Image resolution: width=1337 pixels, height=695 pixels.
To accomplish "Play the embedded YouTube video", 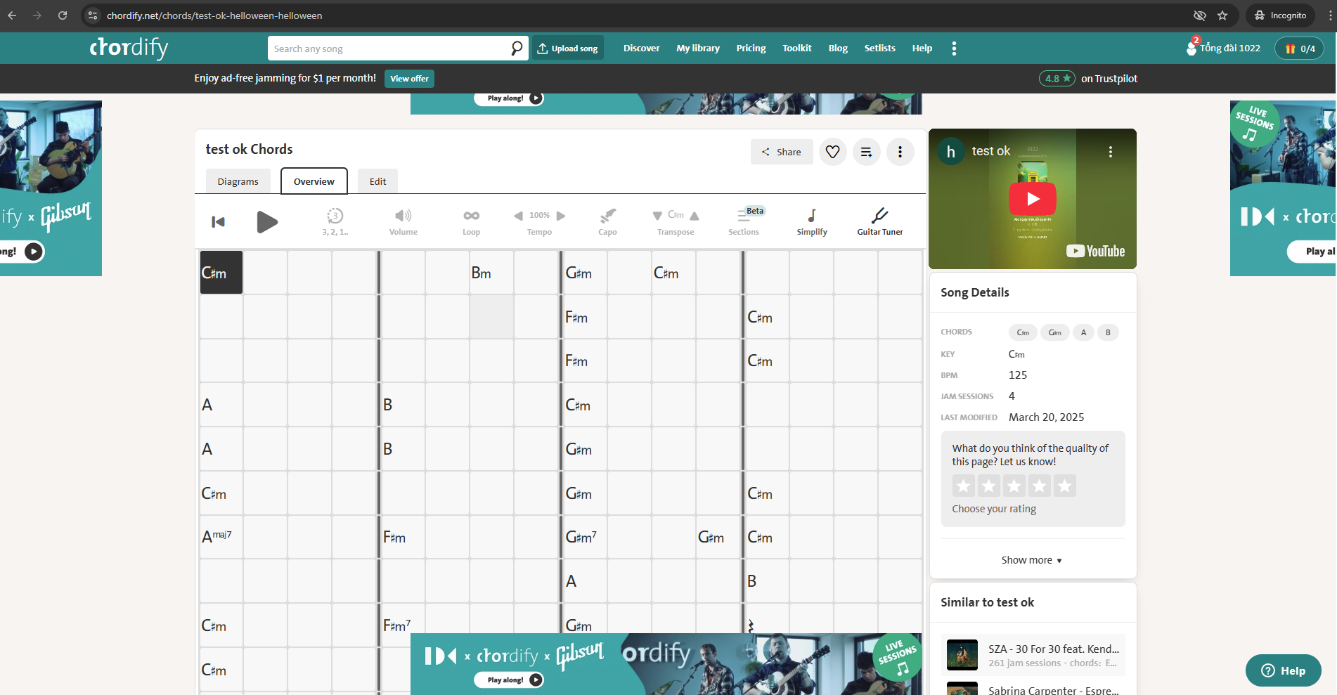I will [1031, 197].
